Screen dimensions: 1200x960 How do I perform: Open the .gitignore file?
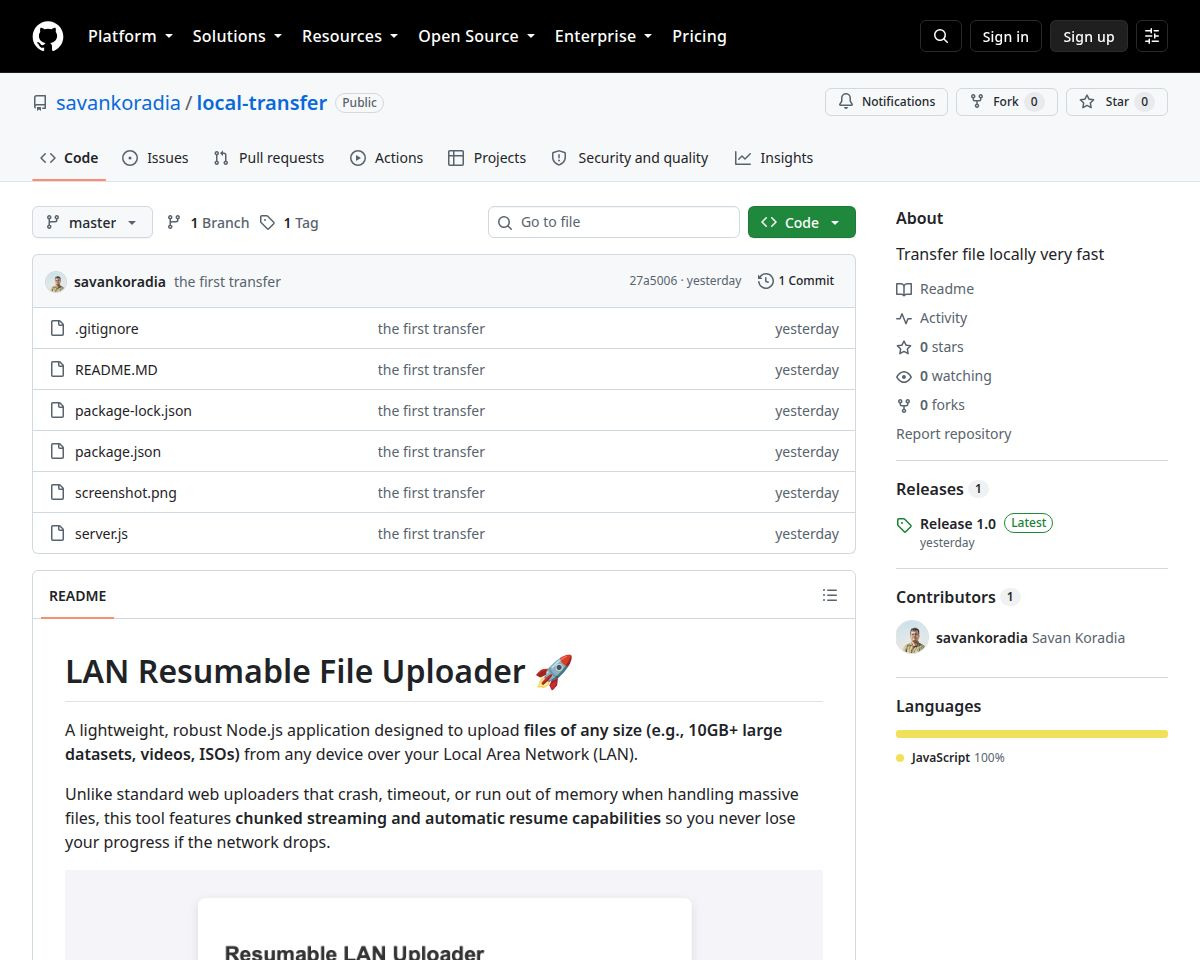(x=107, y=328)
